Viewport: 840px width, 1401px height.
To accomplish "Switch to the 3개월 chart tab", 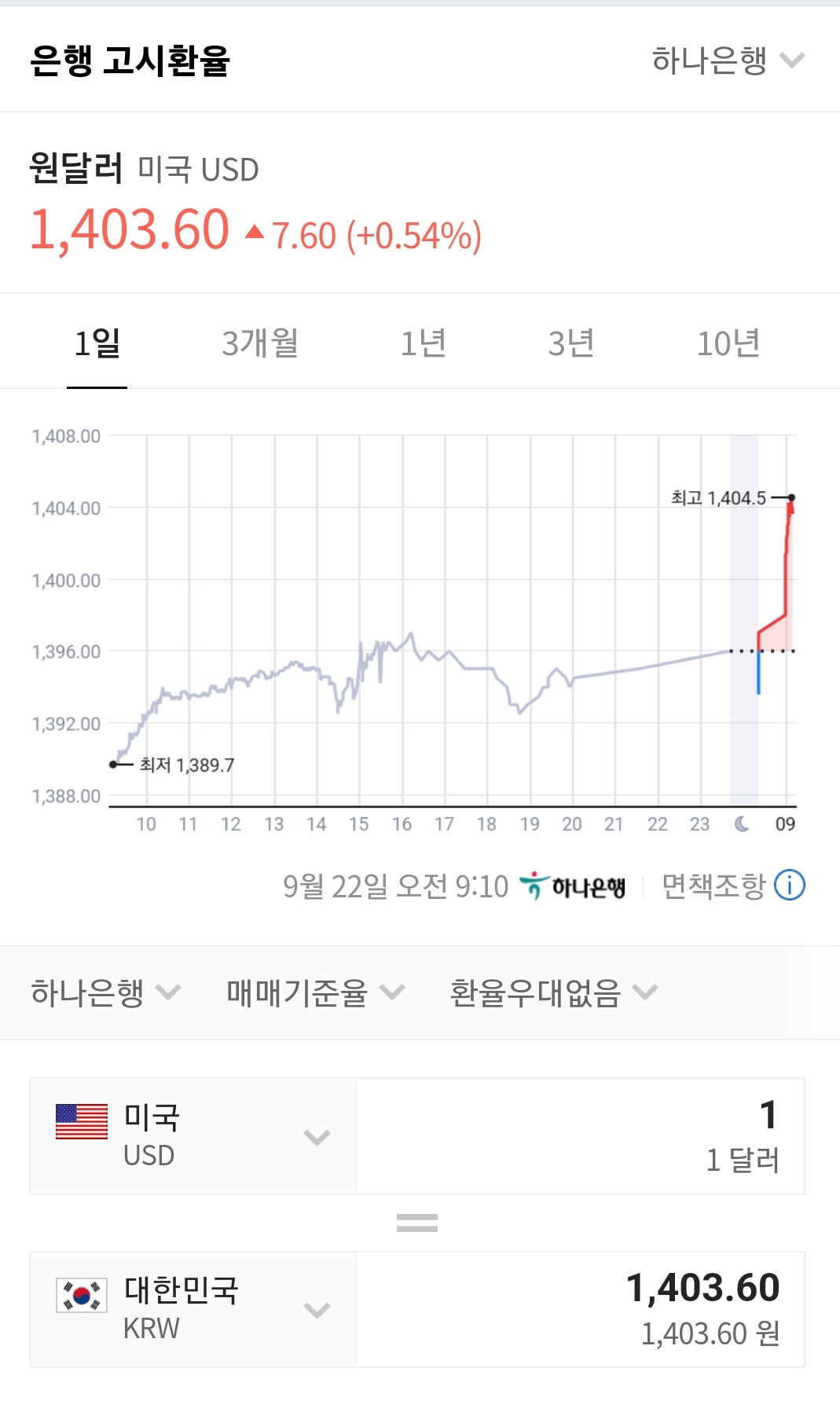I will tap(260, 343).
